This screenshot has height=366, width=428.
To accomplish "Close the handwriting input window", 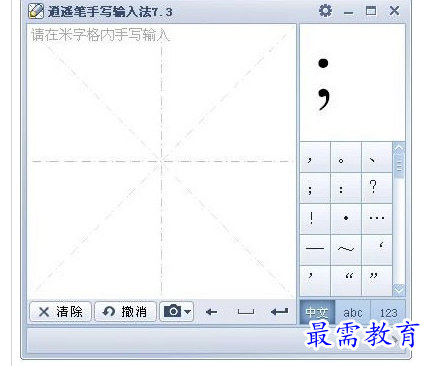I will [x=394, y=11].
